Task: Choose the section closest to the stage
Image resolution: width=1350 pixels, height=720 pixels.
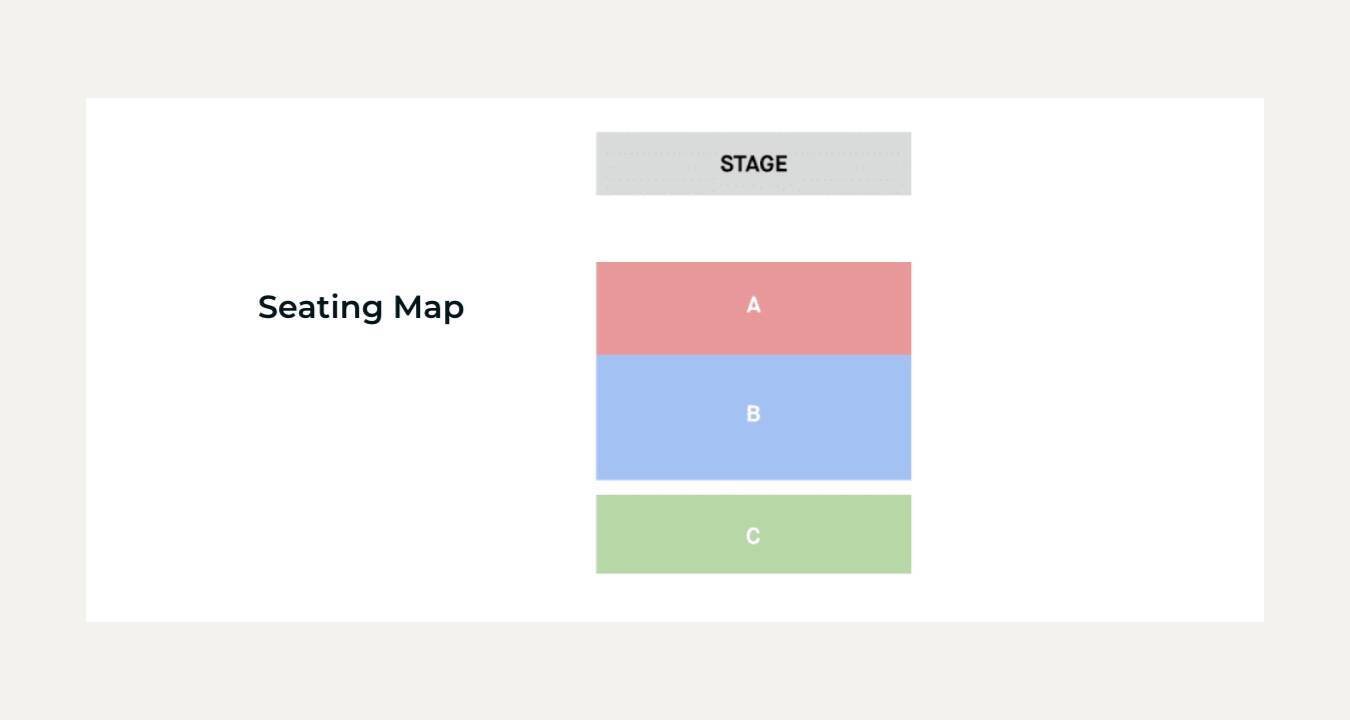Action: pyautogui.click(x=753, y=308)
